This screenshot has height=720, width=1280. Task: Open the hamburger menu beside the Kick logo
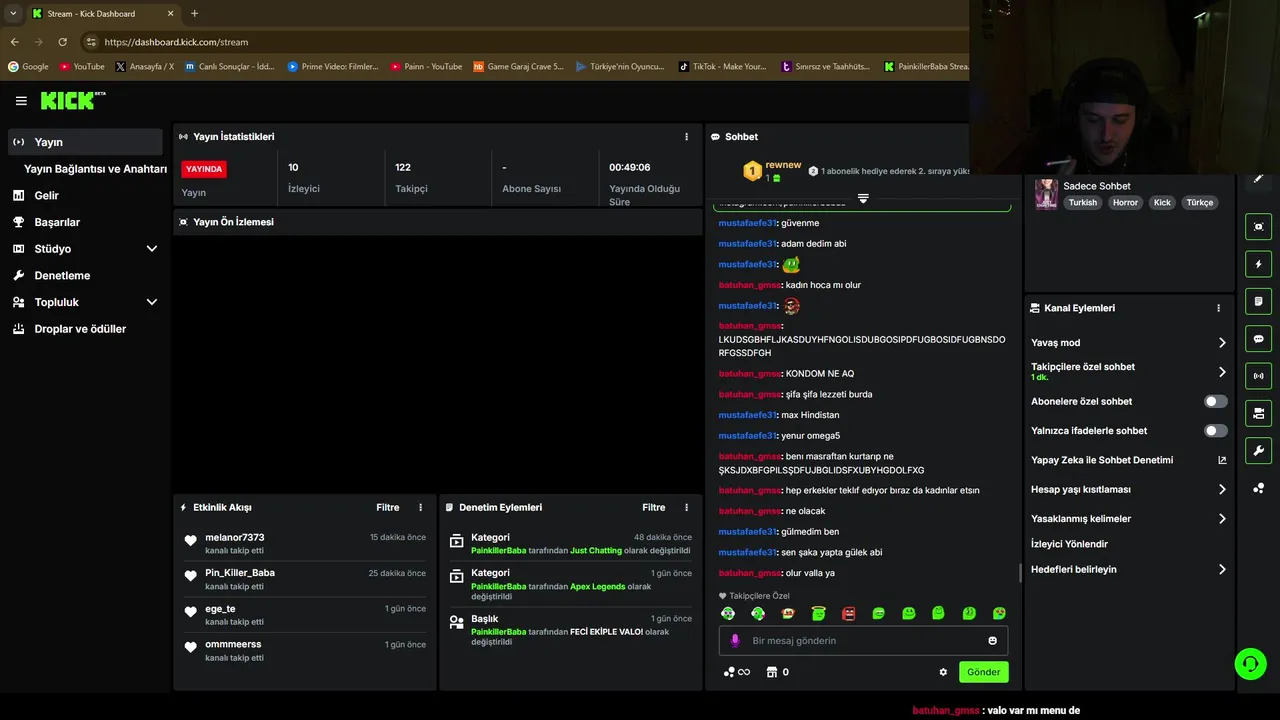pos(21,101)
